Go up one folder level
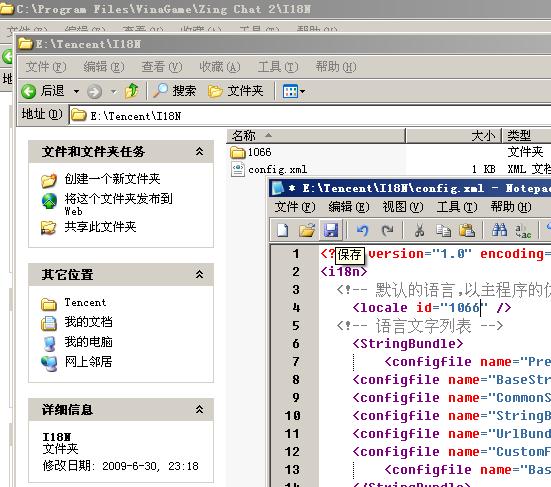This screenshot has width=551, height=487. [x=132, y=91]
